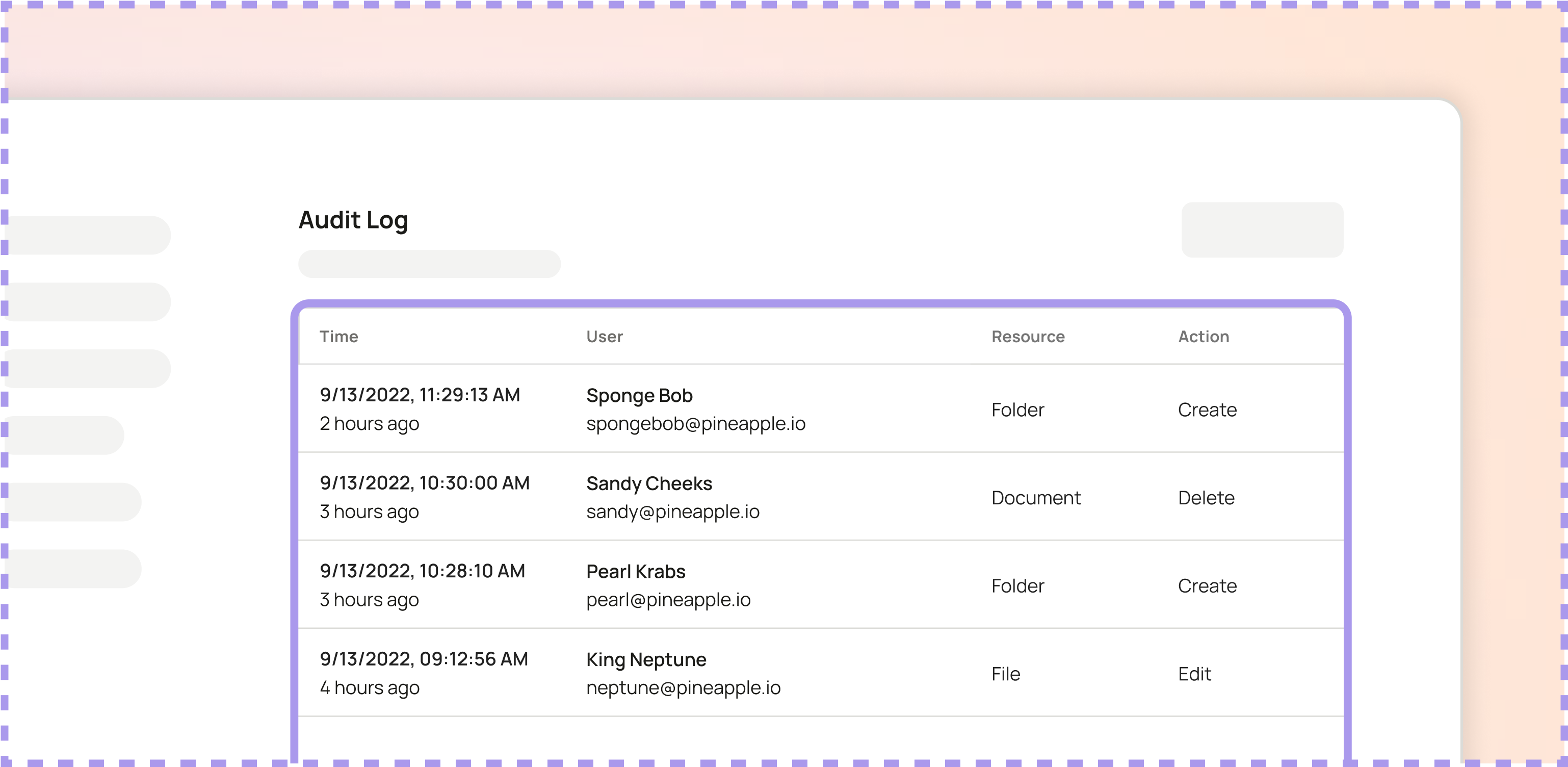
Task: Click the sandy@pineapple.io email
Action: [x=672, y=512]
